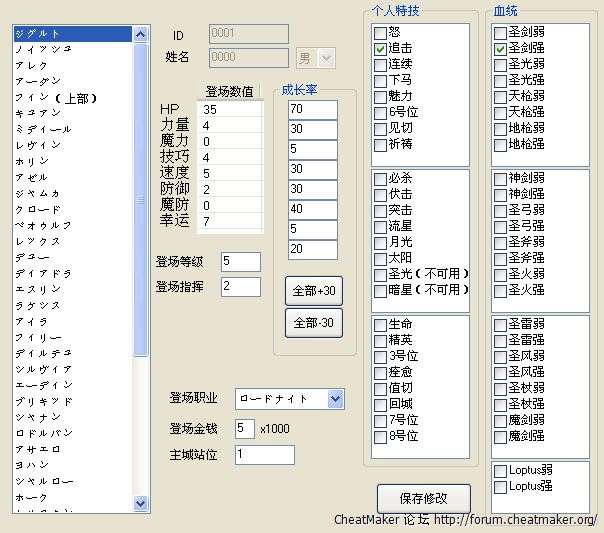Uncheck the 追击 skill checkbox
Image resolution: width=604 pixels, height=533 pixels.
pos(380,48)
